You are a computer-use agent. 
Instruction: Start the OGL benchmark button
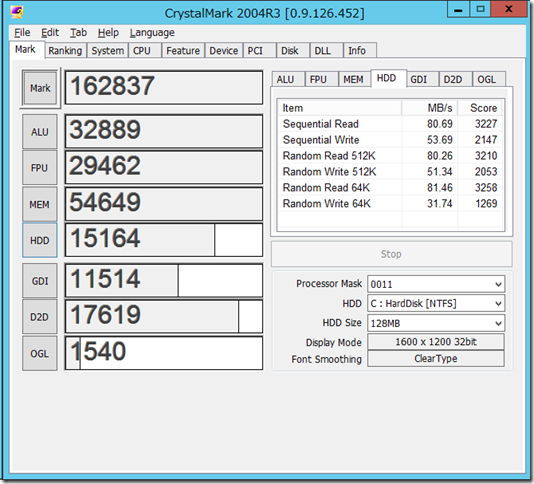click(40, 354)
